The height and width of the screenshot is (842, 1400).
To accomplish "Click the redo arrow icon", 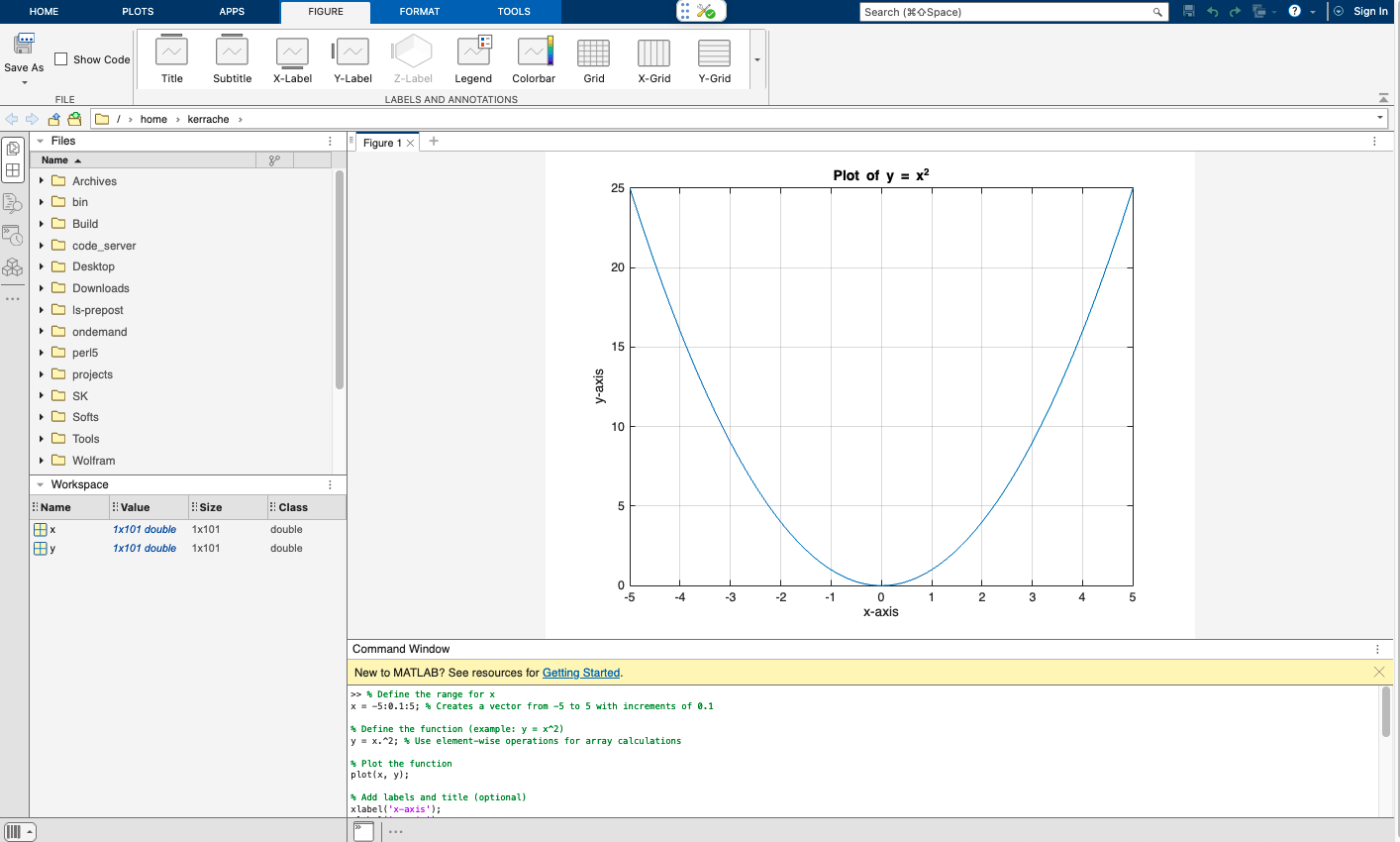I will click(1236, 12).
